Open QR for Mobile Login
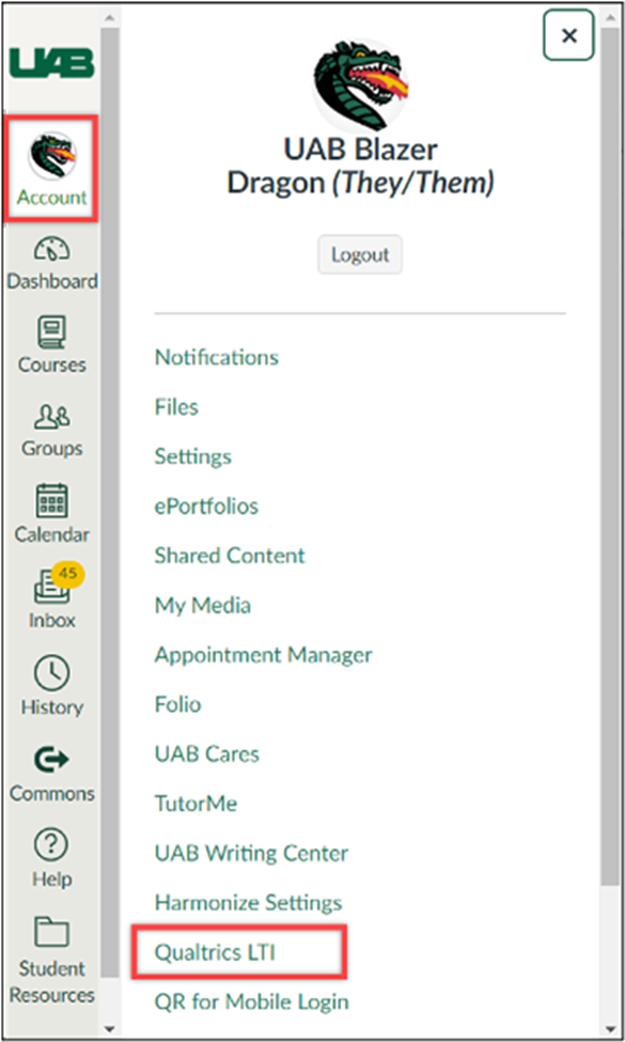 (251, 1002)
